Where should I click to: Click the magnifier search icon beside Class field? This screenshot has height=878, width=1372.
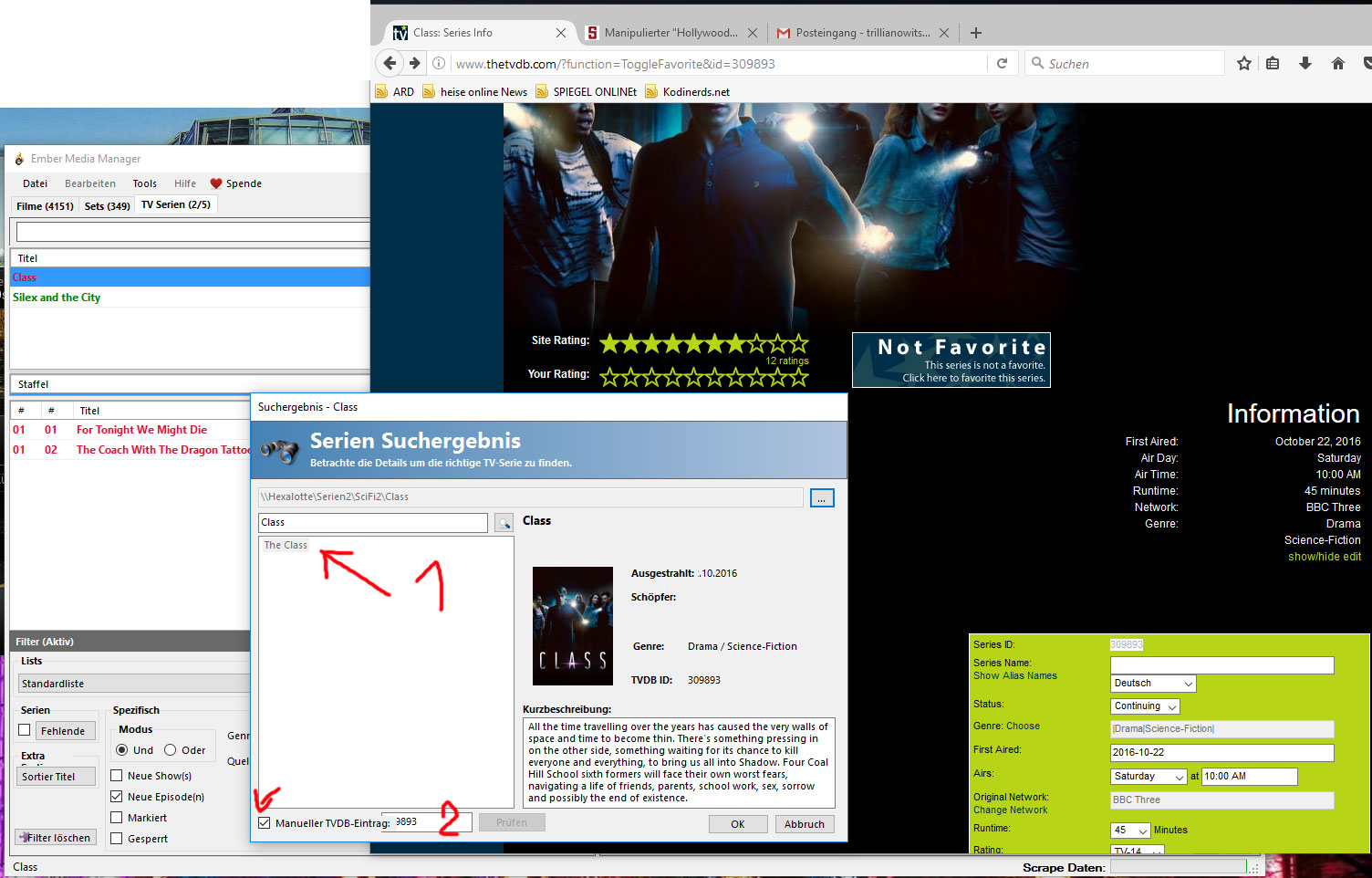click(x=504, y=523)
